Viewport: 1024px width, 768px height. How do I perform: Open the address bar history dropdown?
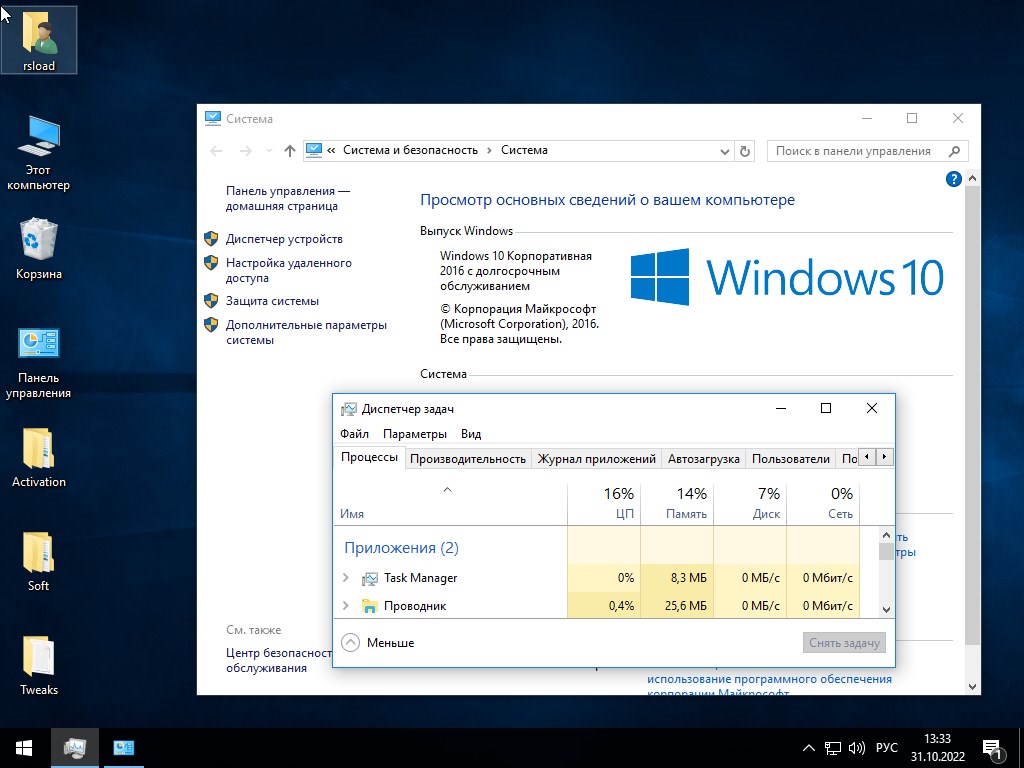click(x=725, y=151)
